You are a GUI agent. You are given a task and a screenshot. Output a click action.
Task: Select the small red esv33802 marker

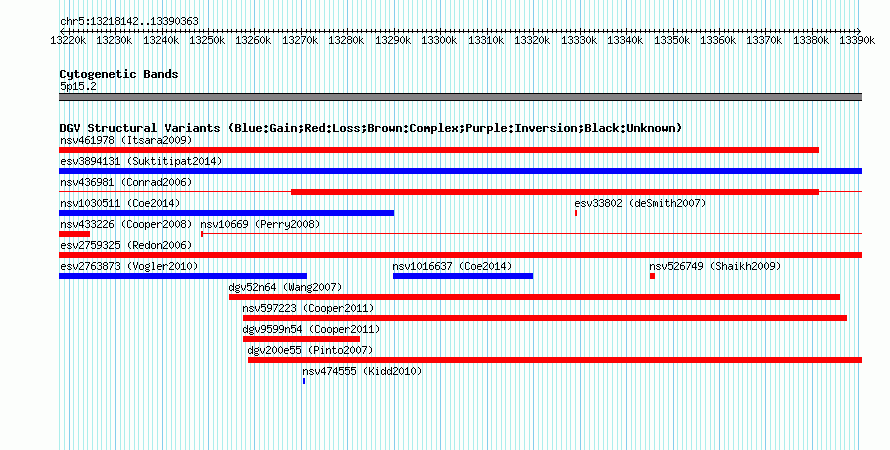point(576,213)
